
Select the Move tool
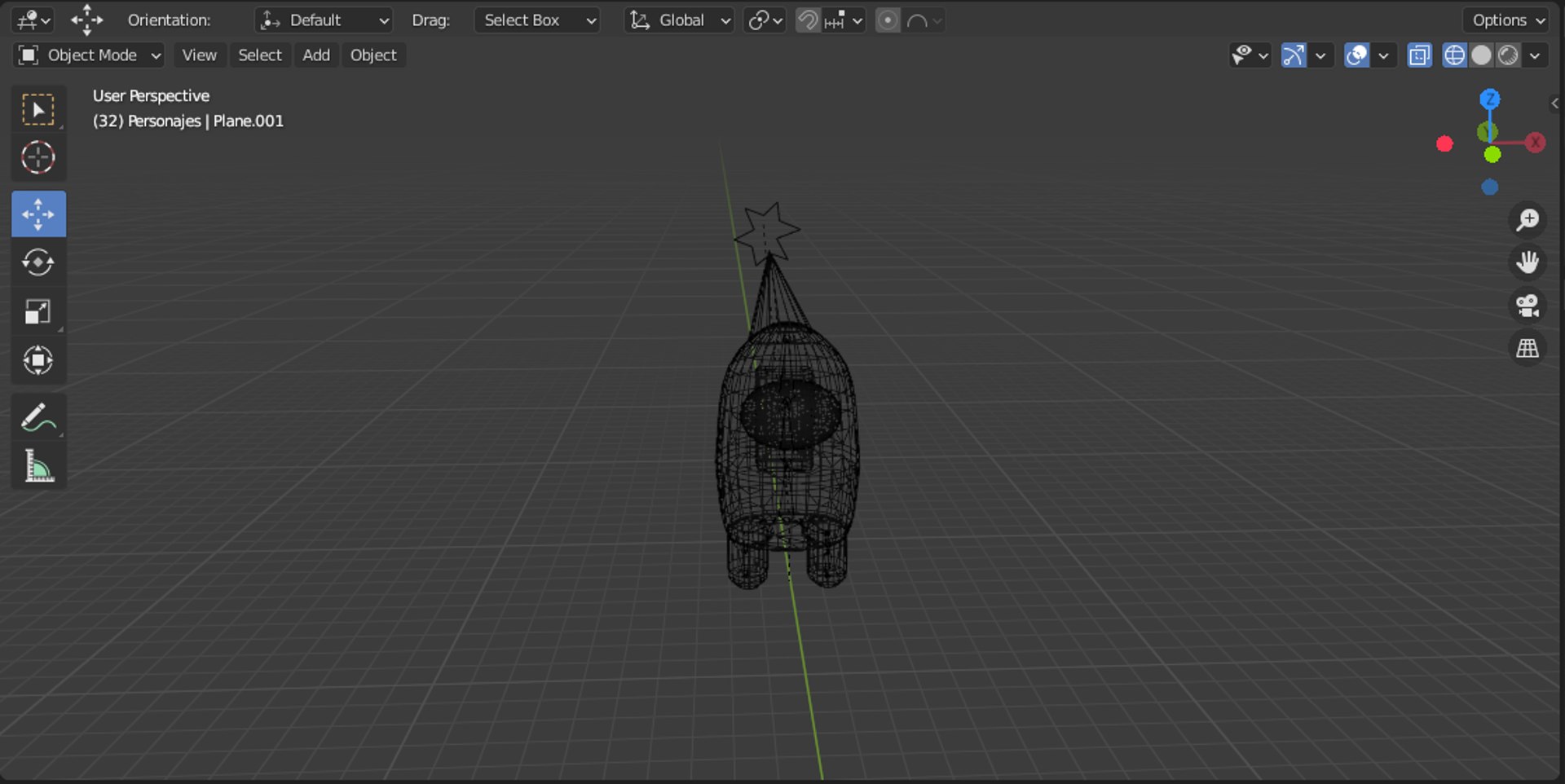[38, 214]
